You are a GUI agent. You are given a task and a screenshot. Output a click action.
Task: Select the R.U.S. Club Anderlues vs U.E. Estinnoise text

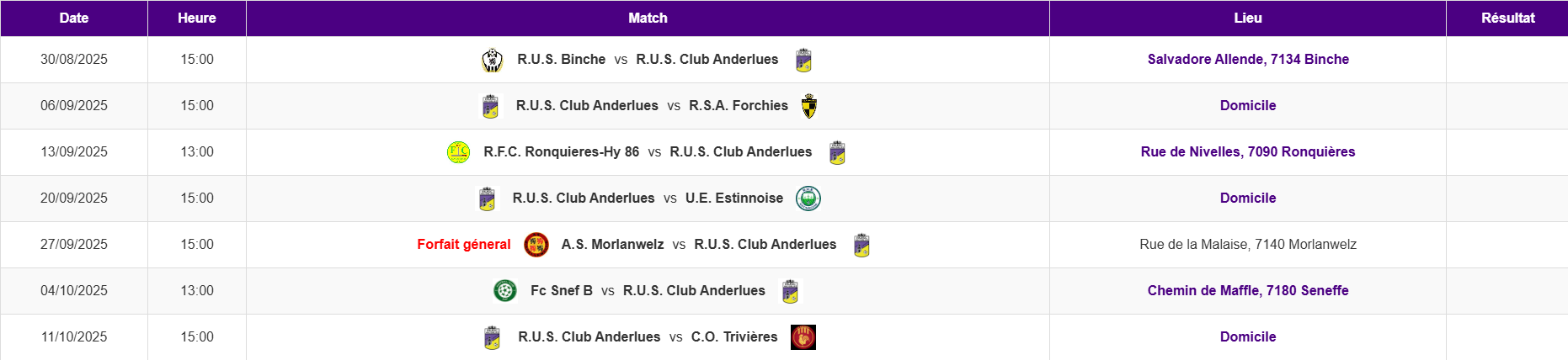point(648,198)
